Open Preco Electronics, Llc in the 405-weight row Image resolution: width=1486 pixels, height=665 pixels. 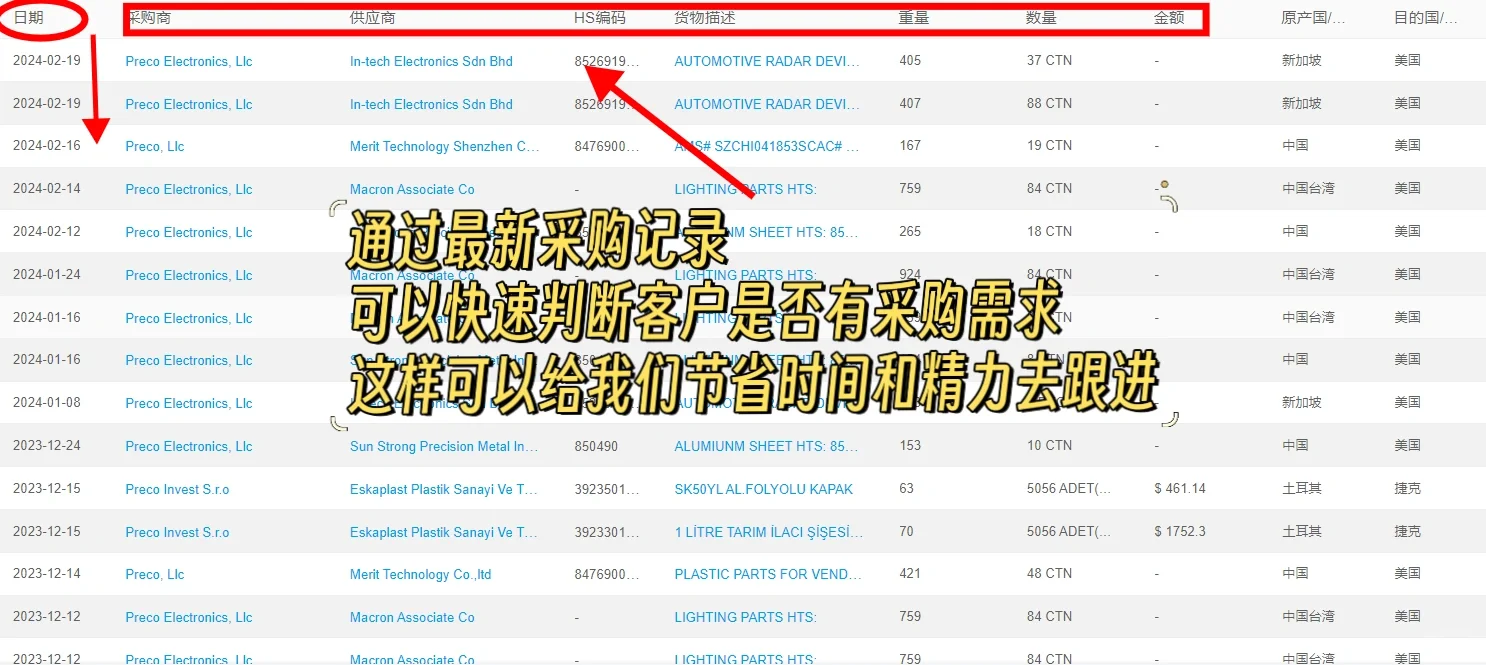click(x=189, y=61)
